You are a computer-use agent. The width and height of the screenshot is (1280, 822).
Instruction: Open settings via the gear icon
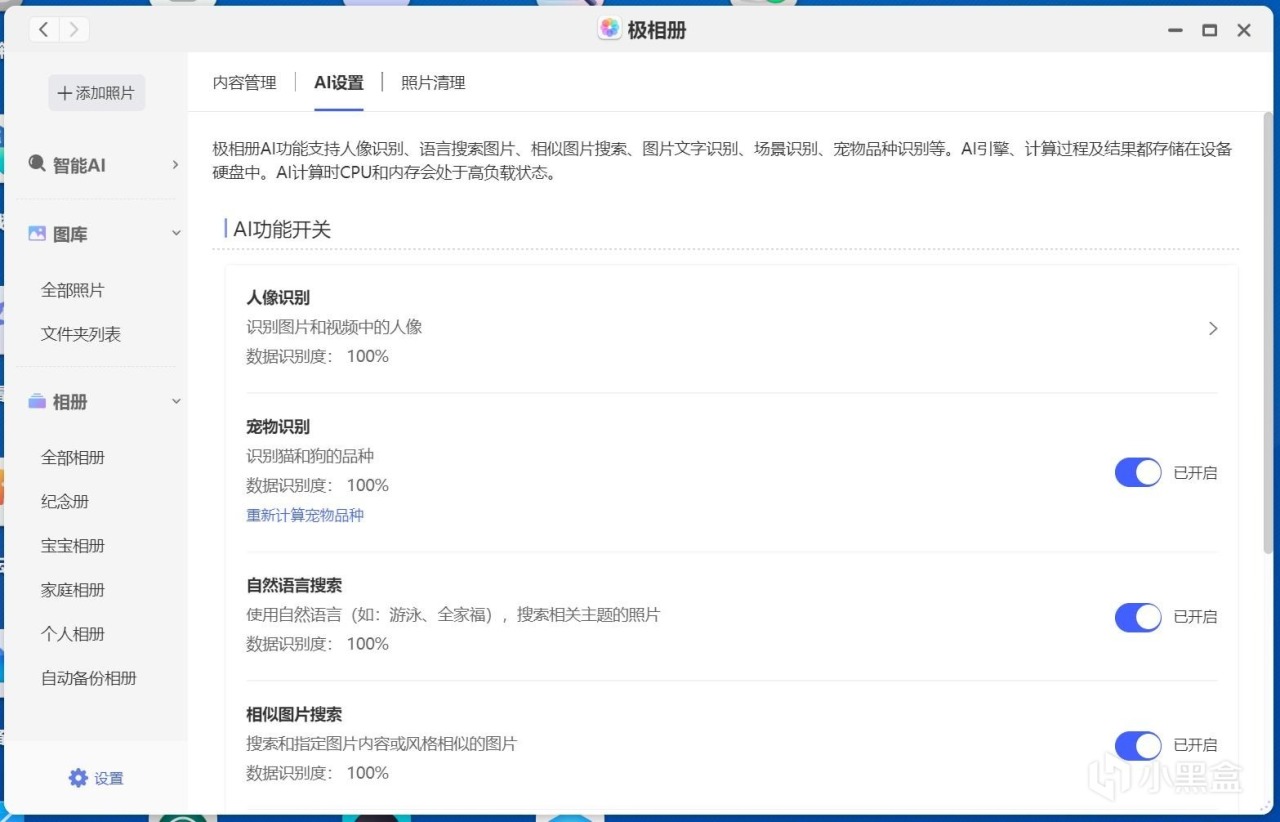tap(78, 778)
